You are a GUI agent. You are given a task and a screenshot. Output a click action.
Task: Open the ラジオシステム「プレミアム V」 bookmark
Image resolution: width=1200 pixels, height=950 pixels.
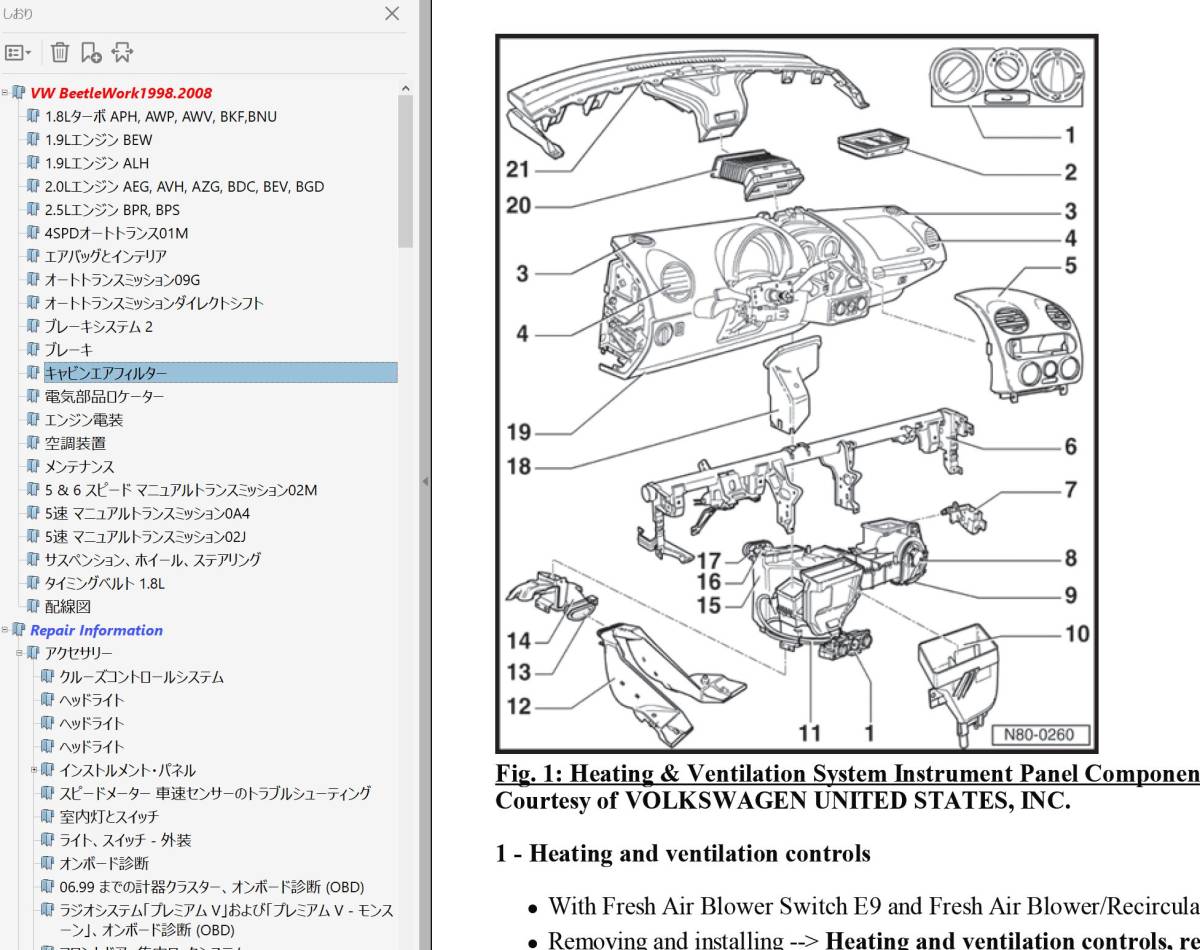tap(226, 920)
